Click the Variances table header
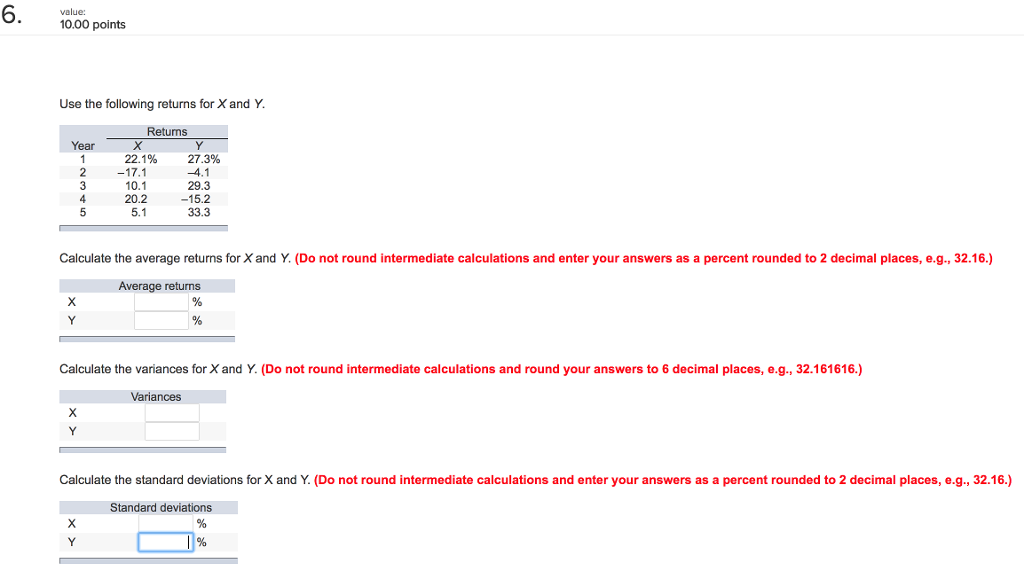Image resolution: width=1024 pixels, height=571 pixels. tap(156, 397)
